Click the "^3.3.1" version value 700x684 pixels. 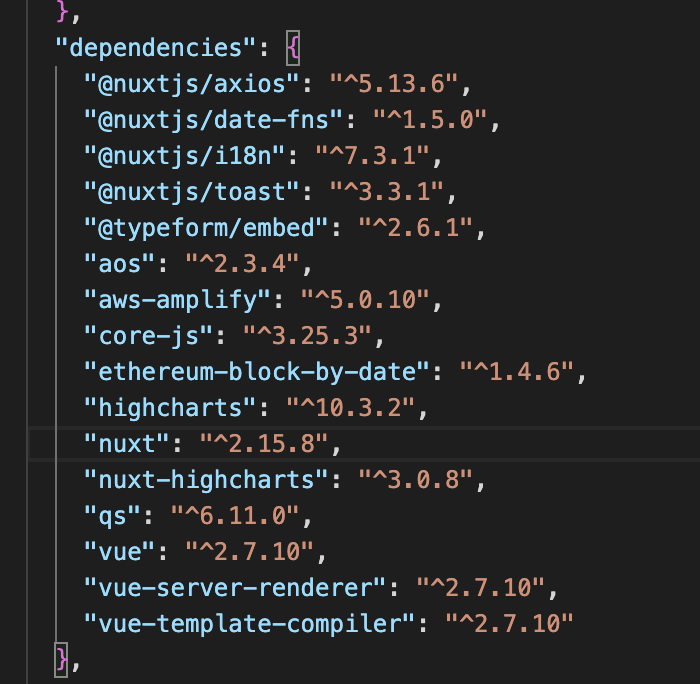[x=387, y=192]
